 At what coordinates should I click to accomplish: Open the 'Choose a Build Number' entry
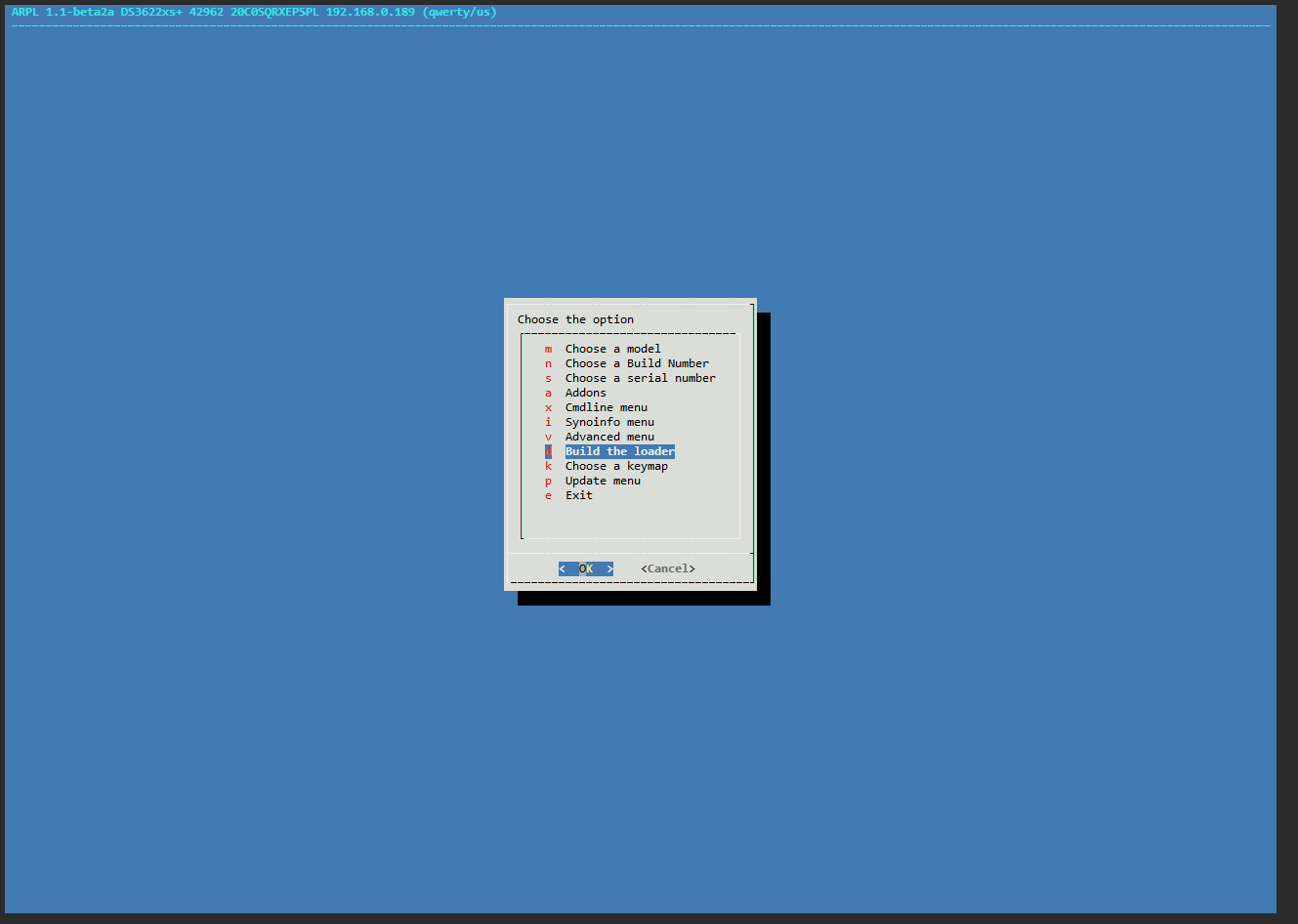tap(636, 363)
